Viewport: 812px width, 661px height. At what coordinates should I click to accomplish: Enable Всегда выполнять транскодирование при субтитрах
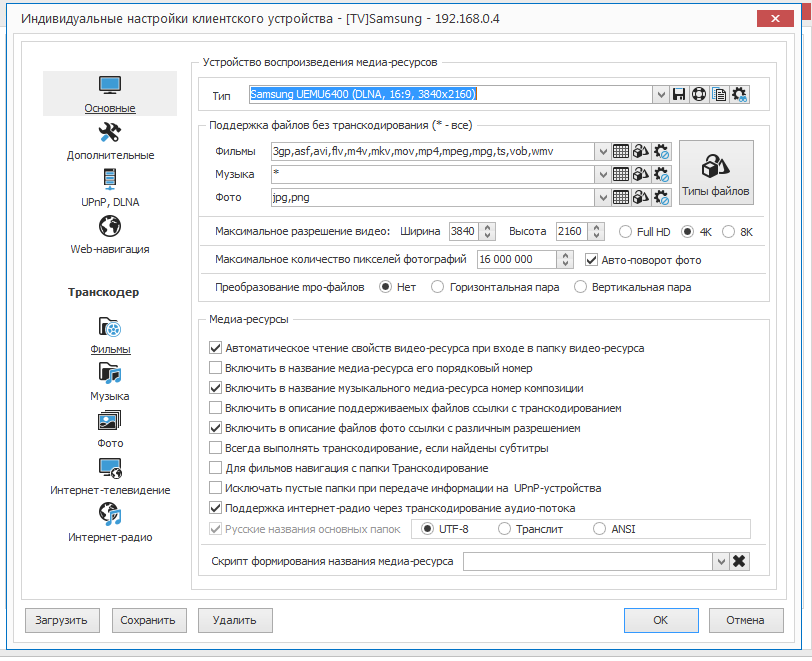coord(215,448)
